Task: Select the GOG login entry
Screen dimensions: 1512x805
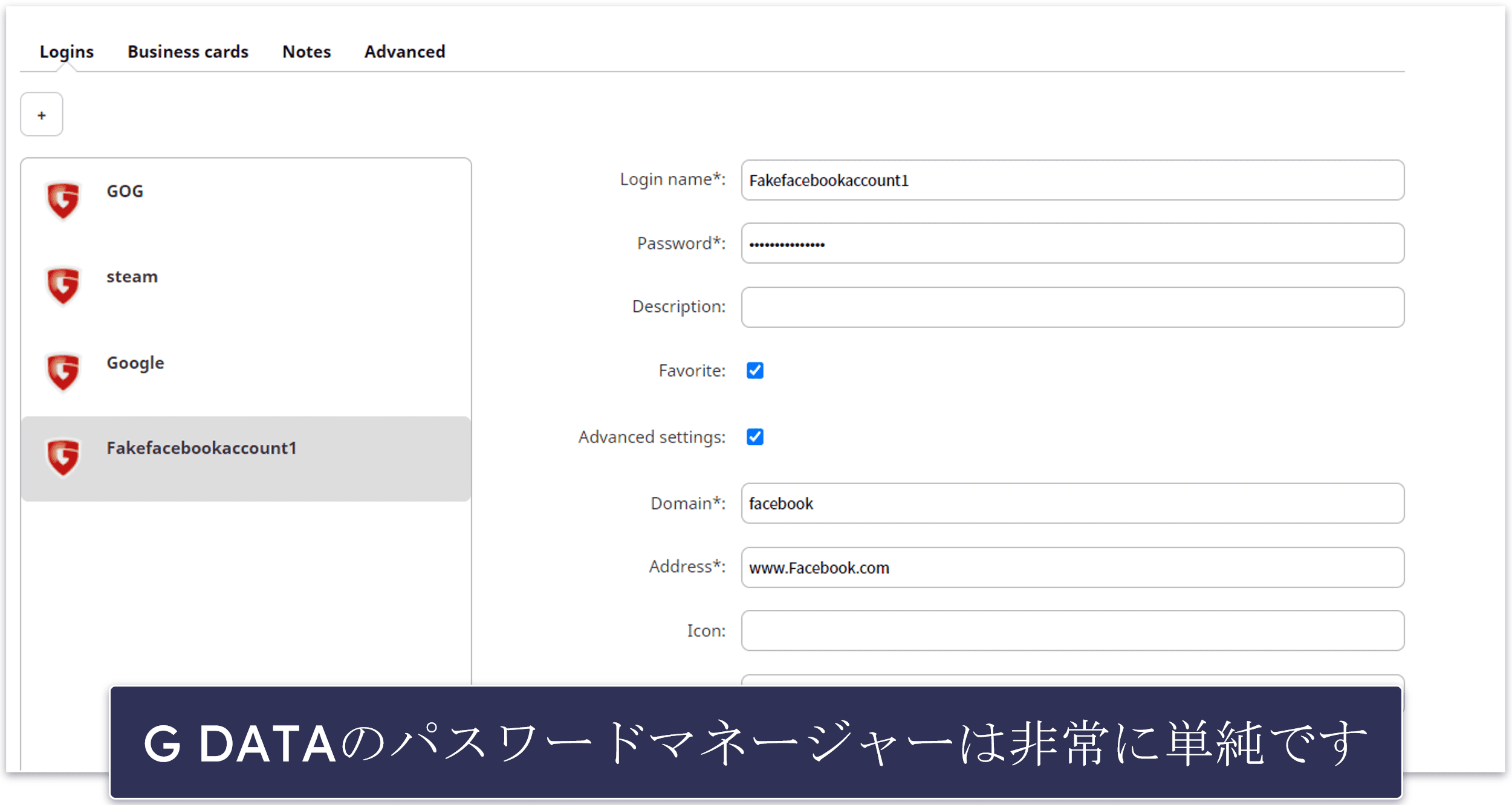Action: [246, 201]
